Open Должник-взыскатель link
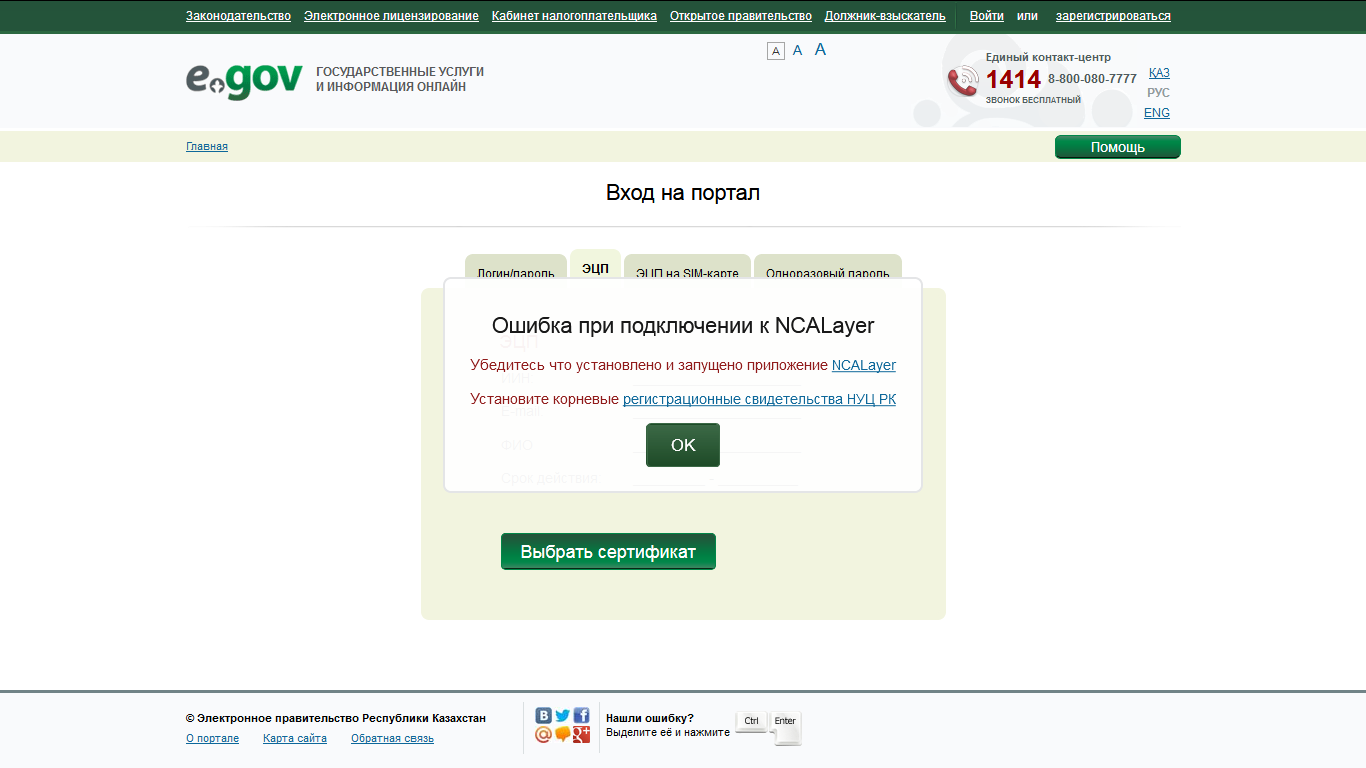The image size is (1366, 768). tap(885, 16)
